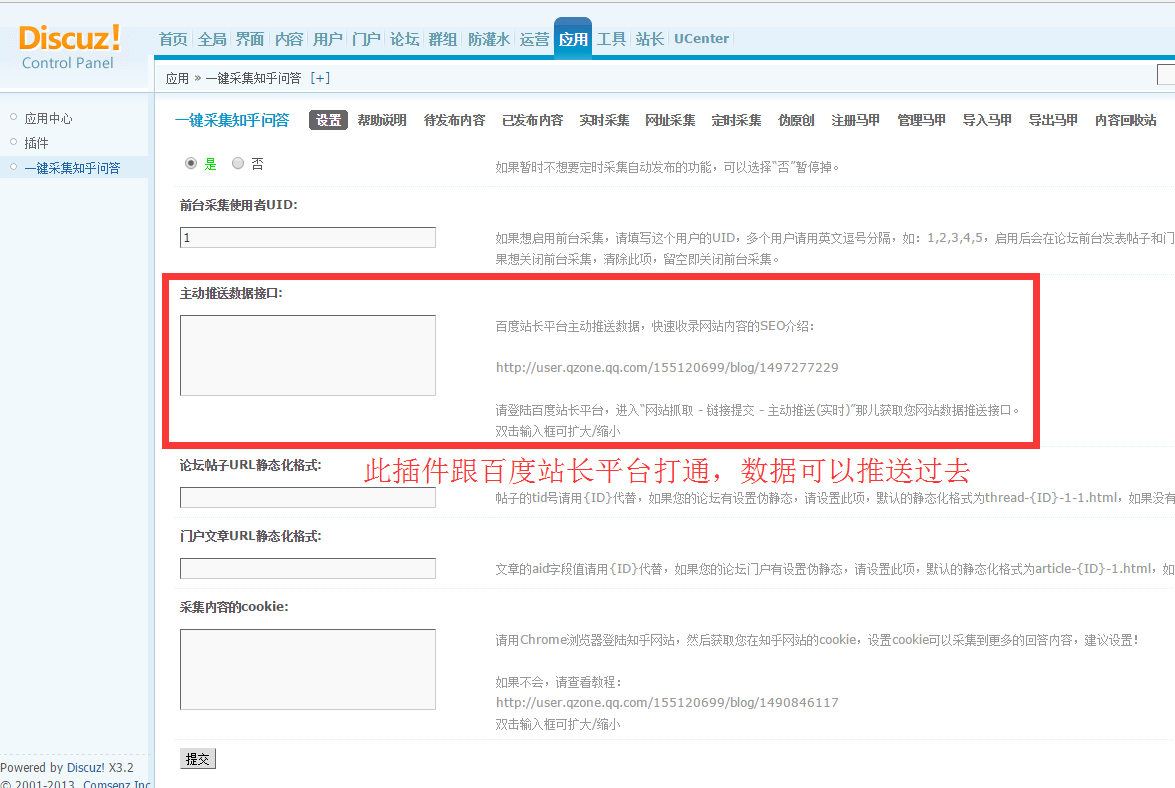Viewport: 1175px width, 788px height.
Task: Open the Comsenz Inc. footer link
Action: [x=117, y=784]
